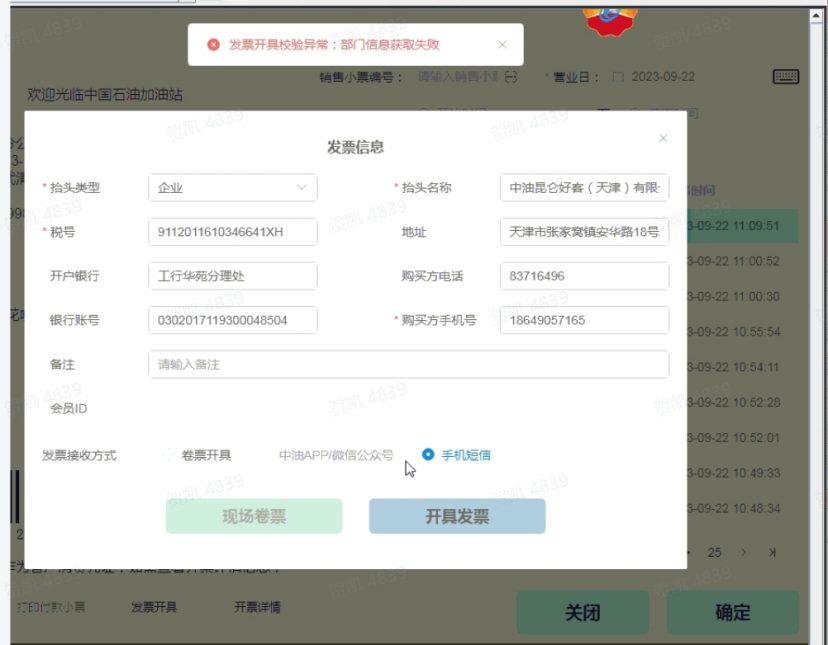Click the 购买方手机号 input field
The width and height of the screenshot is (828, 645).
584,320
